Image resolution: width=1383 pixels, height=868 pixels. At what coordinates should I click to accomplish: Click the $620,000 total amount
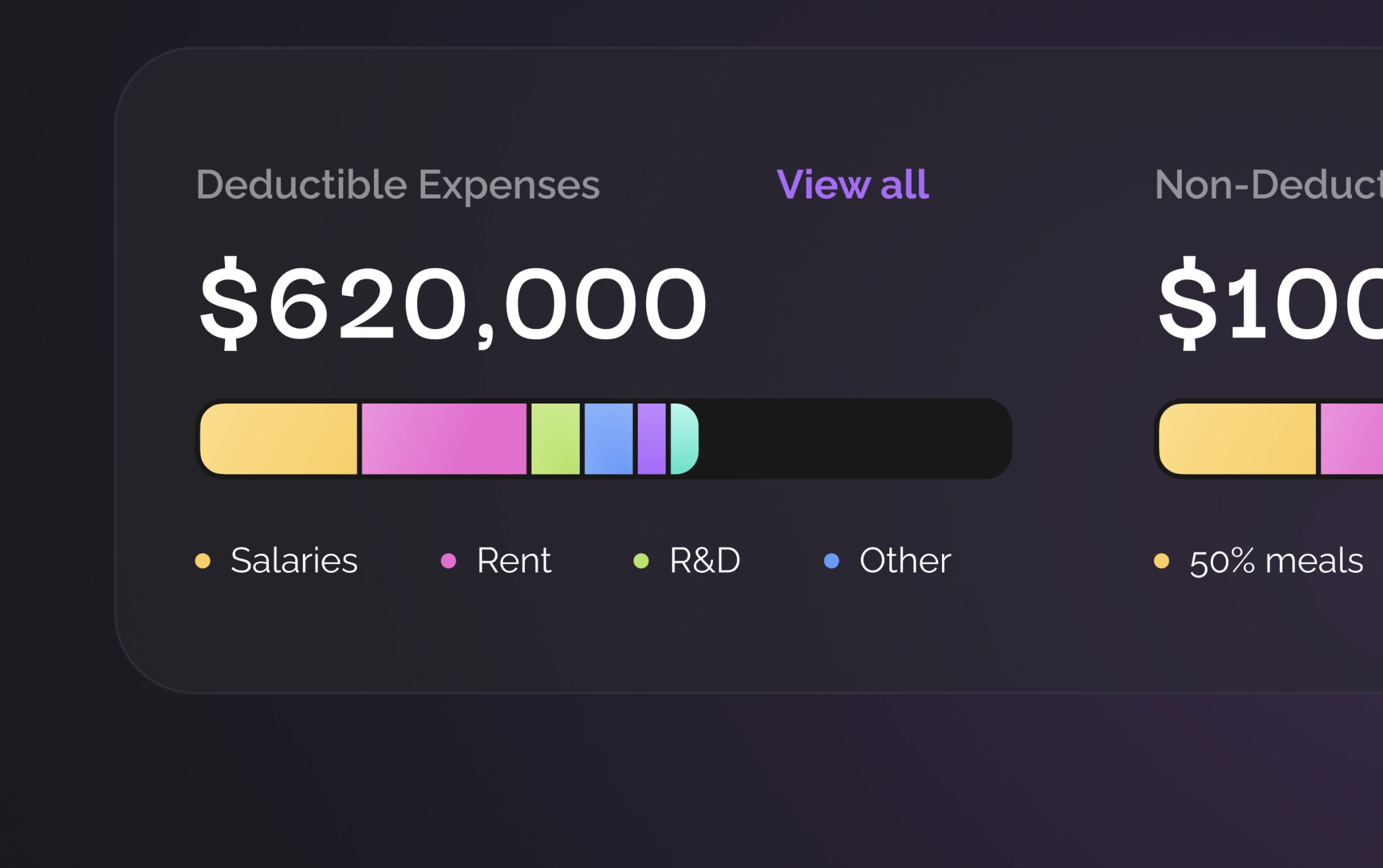(452, 303)
